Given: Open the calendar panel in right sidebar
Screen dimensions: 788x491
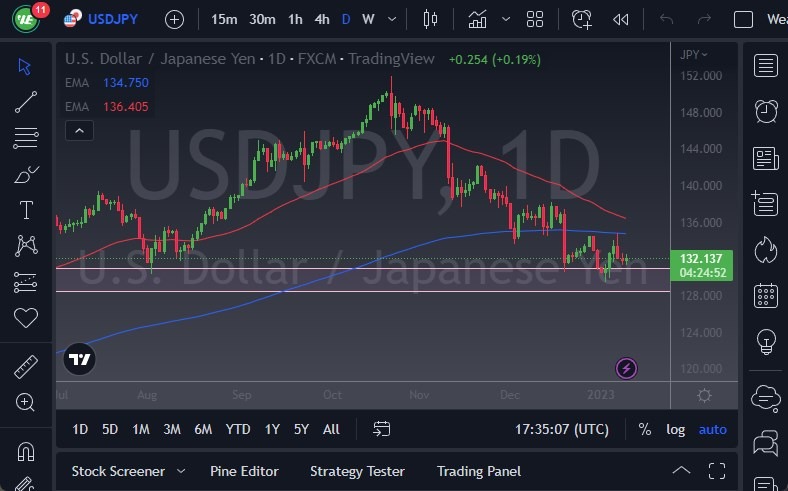Looking at the screenshot, I should click(x=767, y=295).
